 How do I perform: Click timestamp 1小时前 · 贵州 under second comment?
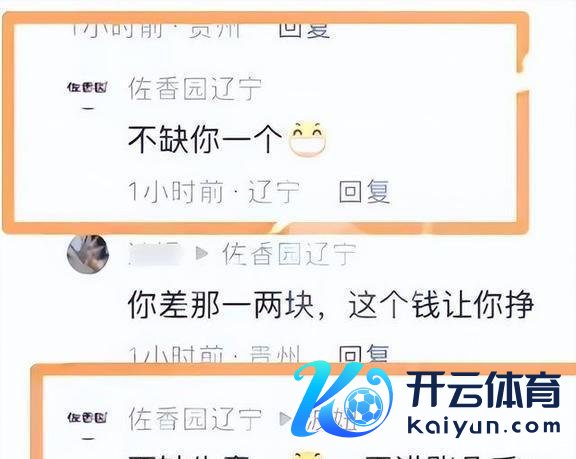pos(214,354)
